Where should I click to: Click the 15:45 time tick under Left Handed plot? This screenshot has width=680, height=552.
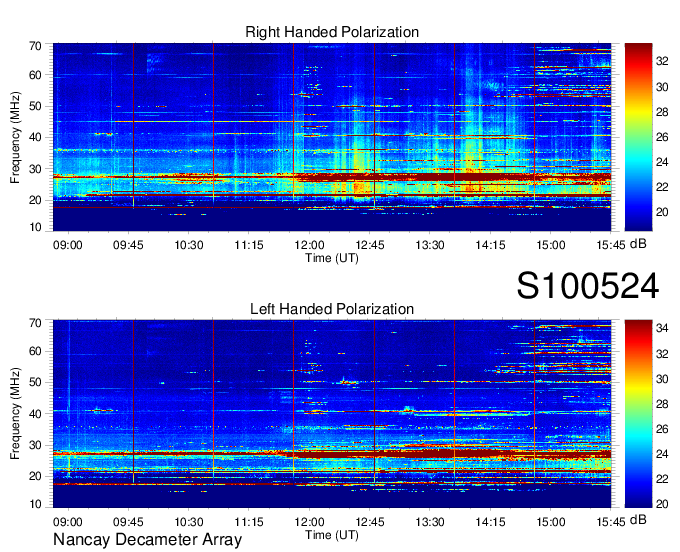[x=611, y=522]
